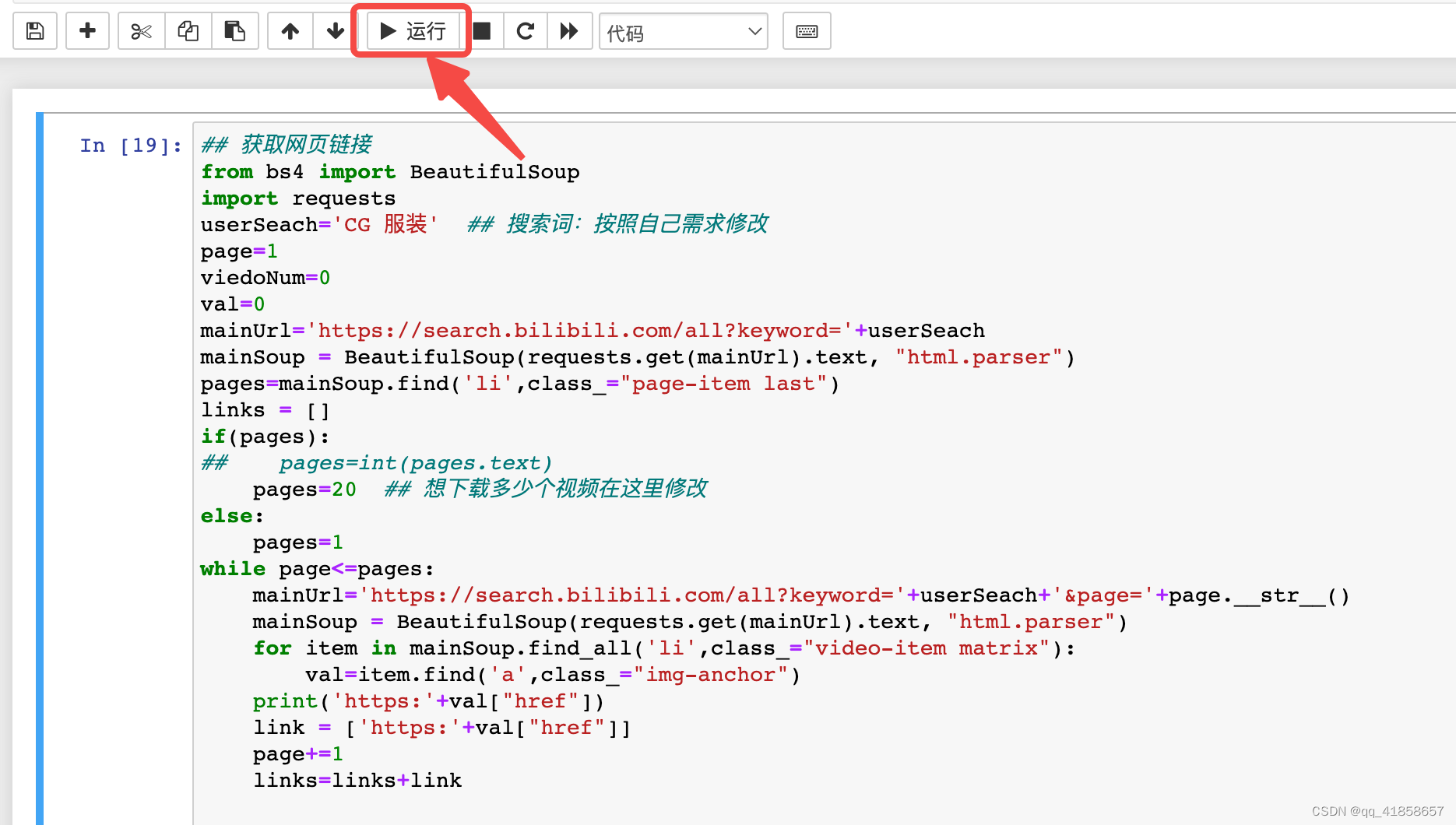Screen dimensions: 1456x825
Task: Click the In [19] cell prompt
Action: pyautogui.click(x=131, y=146)
